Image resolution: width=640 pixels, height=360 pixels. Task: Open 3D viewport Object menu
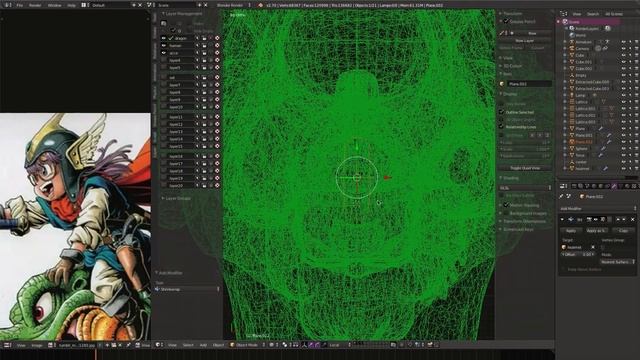tap(218, 345)
